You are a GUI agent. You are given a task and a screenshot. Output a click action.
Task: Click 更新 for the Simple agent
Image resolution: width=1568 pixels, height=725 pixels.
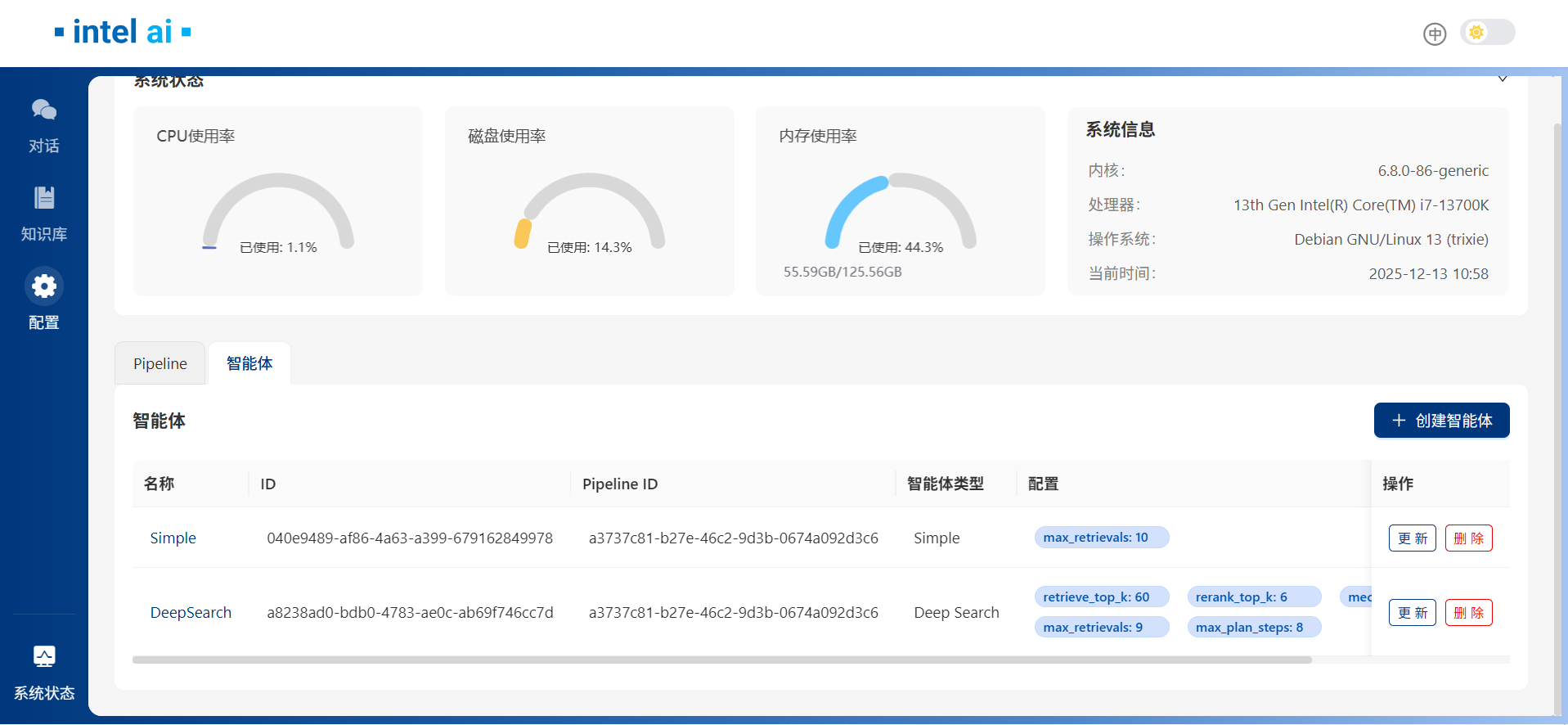pos(1412,538)
